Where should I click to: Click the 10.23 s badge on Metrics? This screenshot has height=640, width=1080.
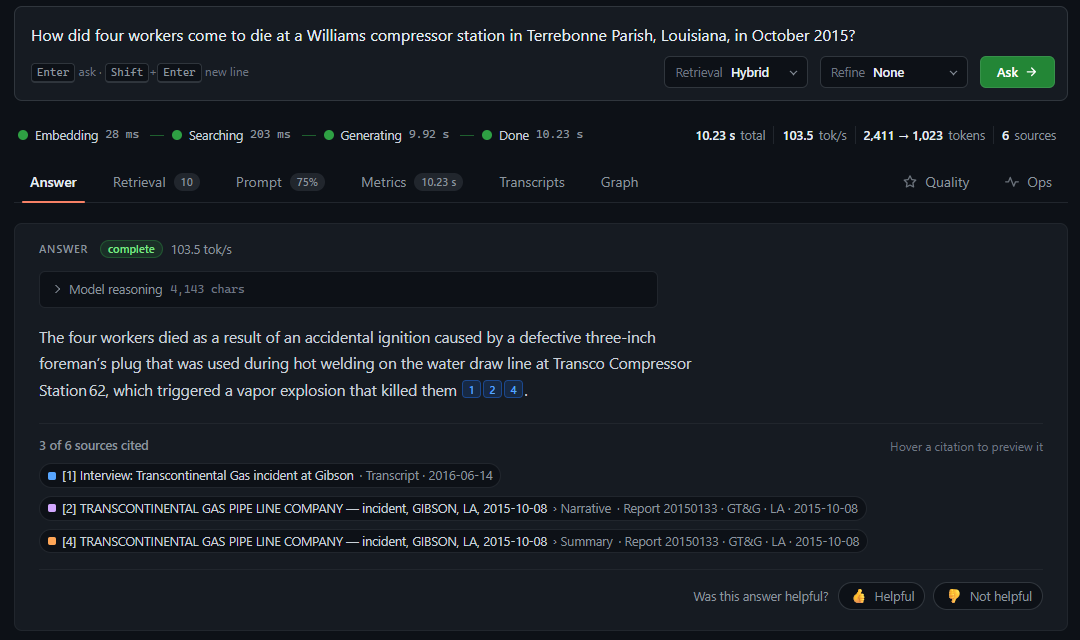click(439, 182)
